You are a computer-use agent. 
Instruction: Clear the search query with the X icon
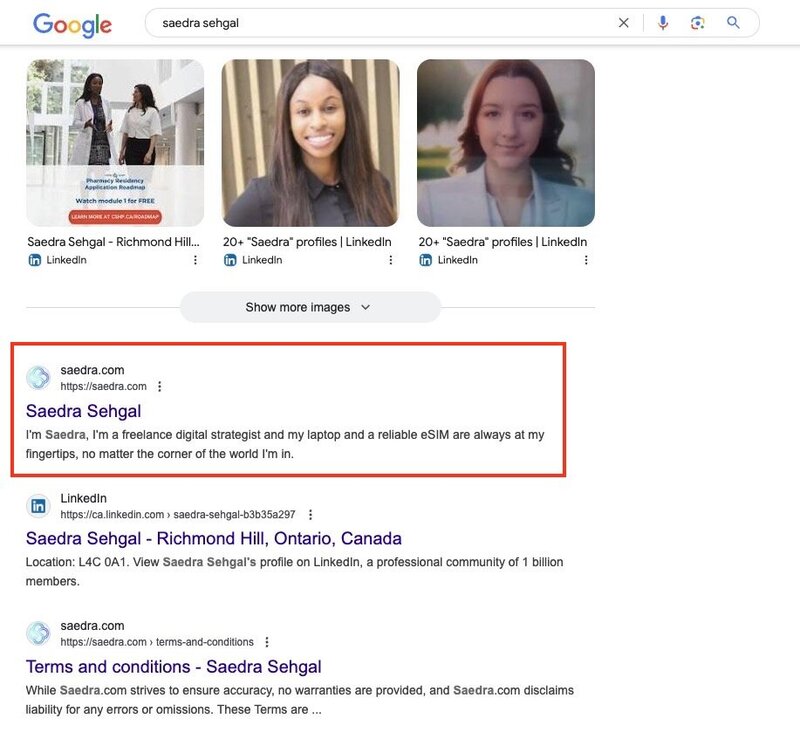click(x=623, y=23)
